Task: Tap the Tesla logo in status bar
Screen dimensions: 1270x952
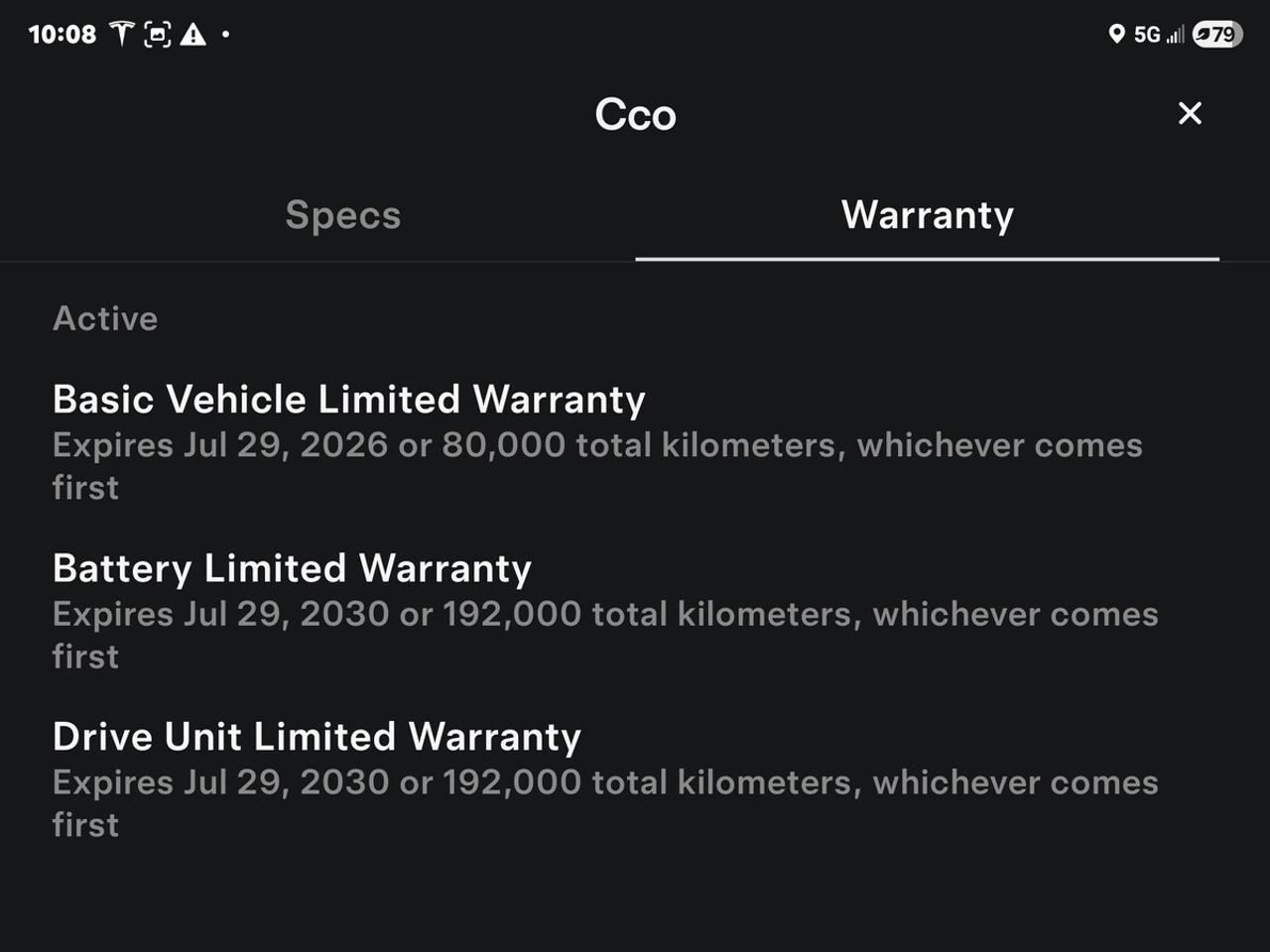Action: point(121,34)
